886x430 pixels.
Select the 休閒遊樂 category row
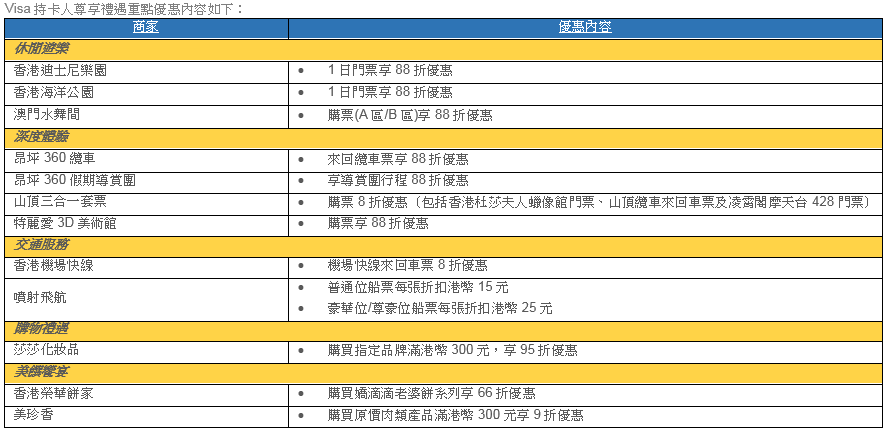[x=444, y=50]
